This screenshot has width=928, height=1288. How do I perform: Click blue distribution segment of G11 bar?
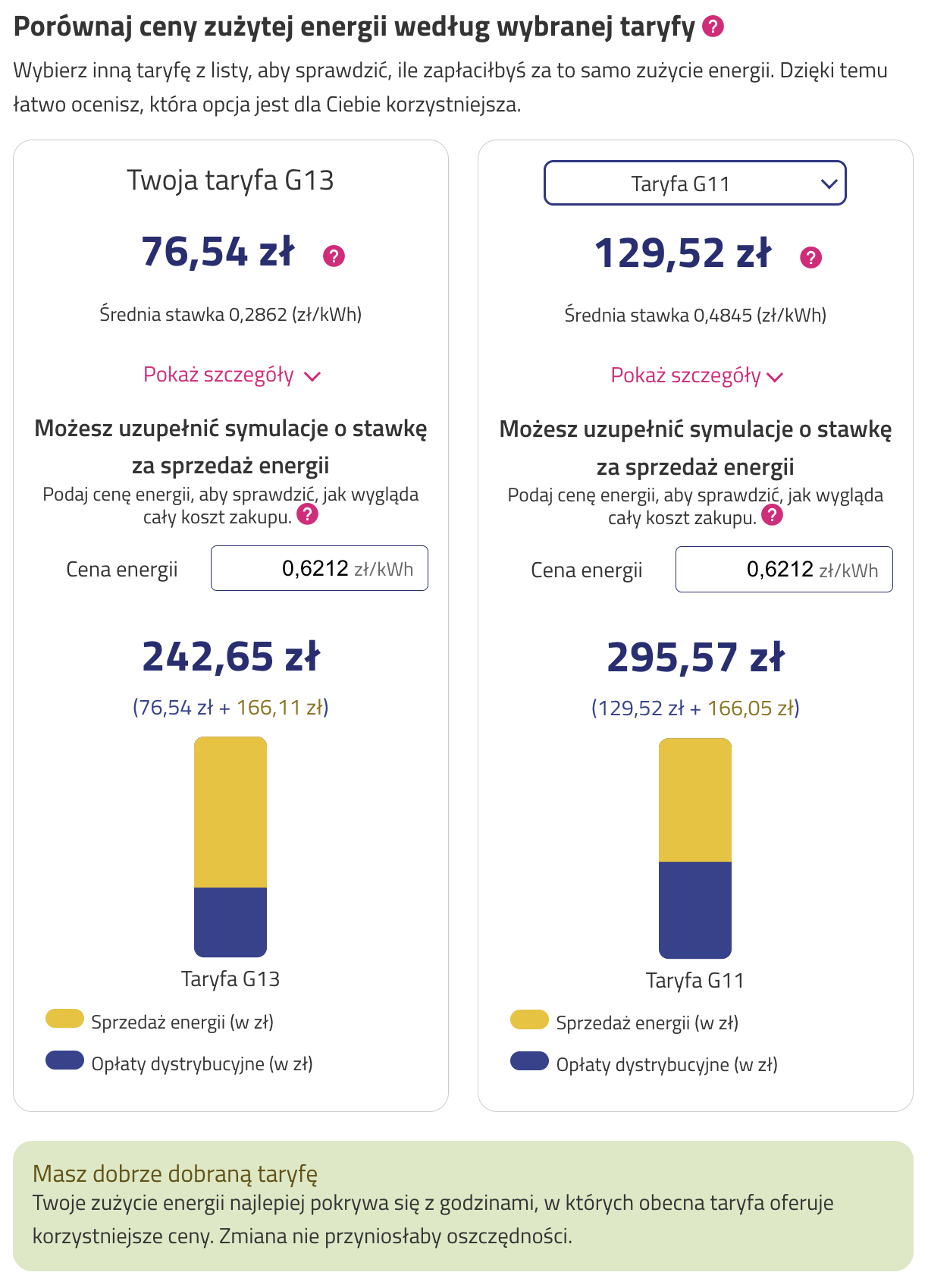(x=695, y=909)
